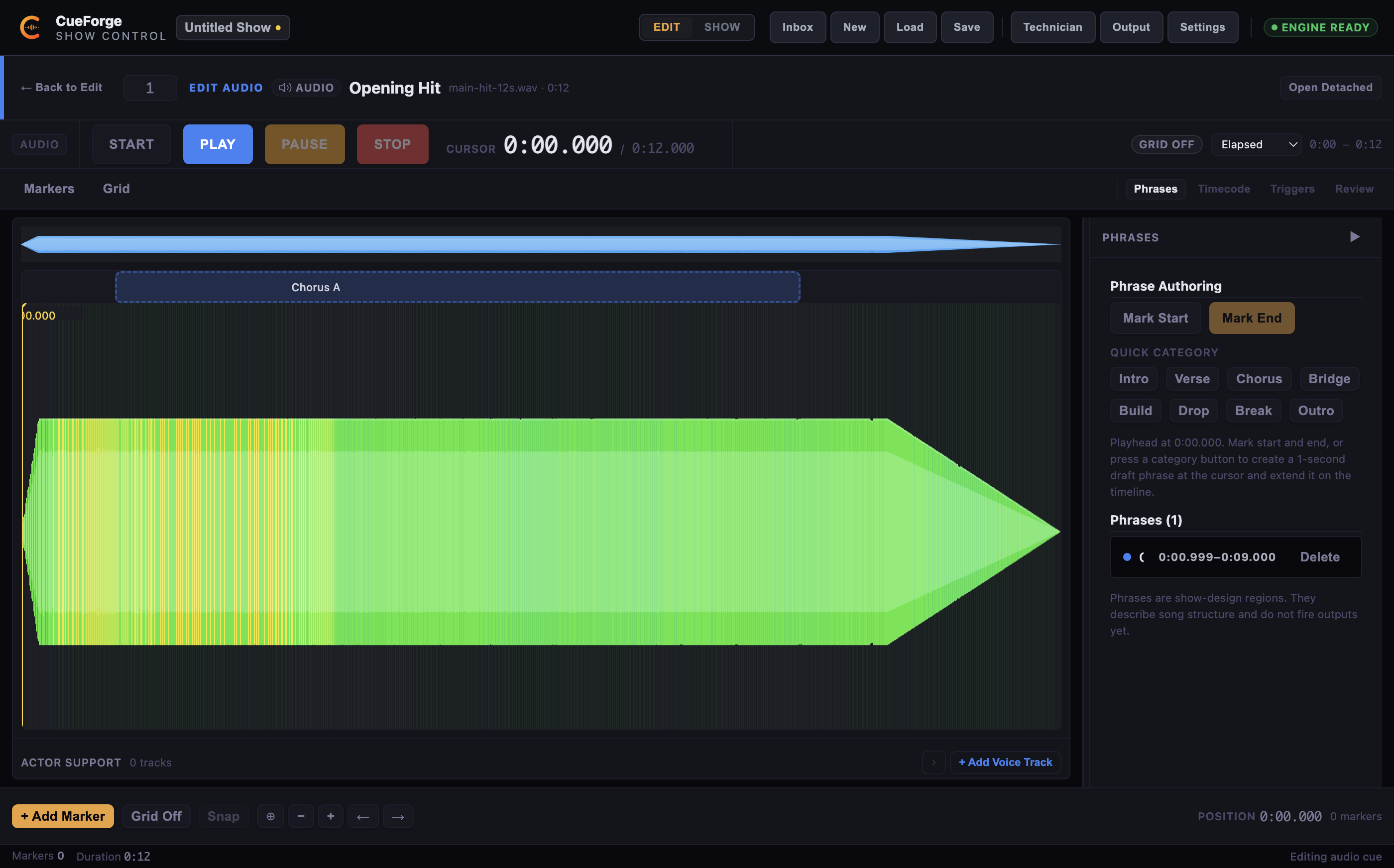Open the Untitled Show name menu
The height and width of the screenshot is (868, 1394).
pyautogui.click(x=232, y=27)
